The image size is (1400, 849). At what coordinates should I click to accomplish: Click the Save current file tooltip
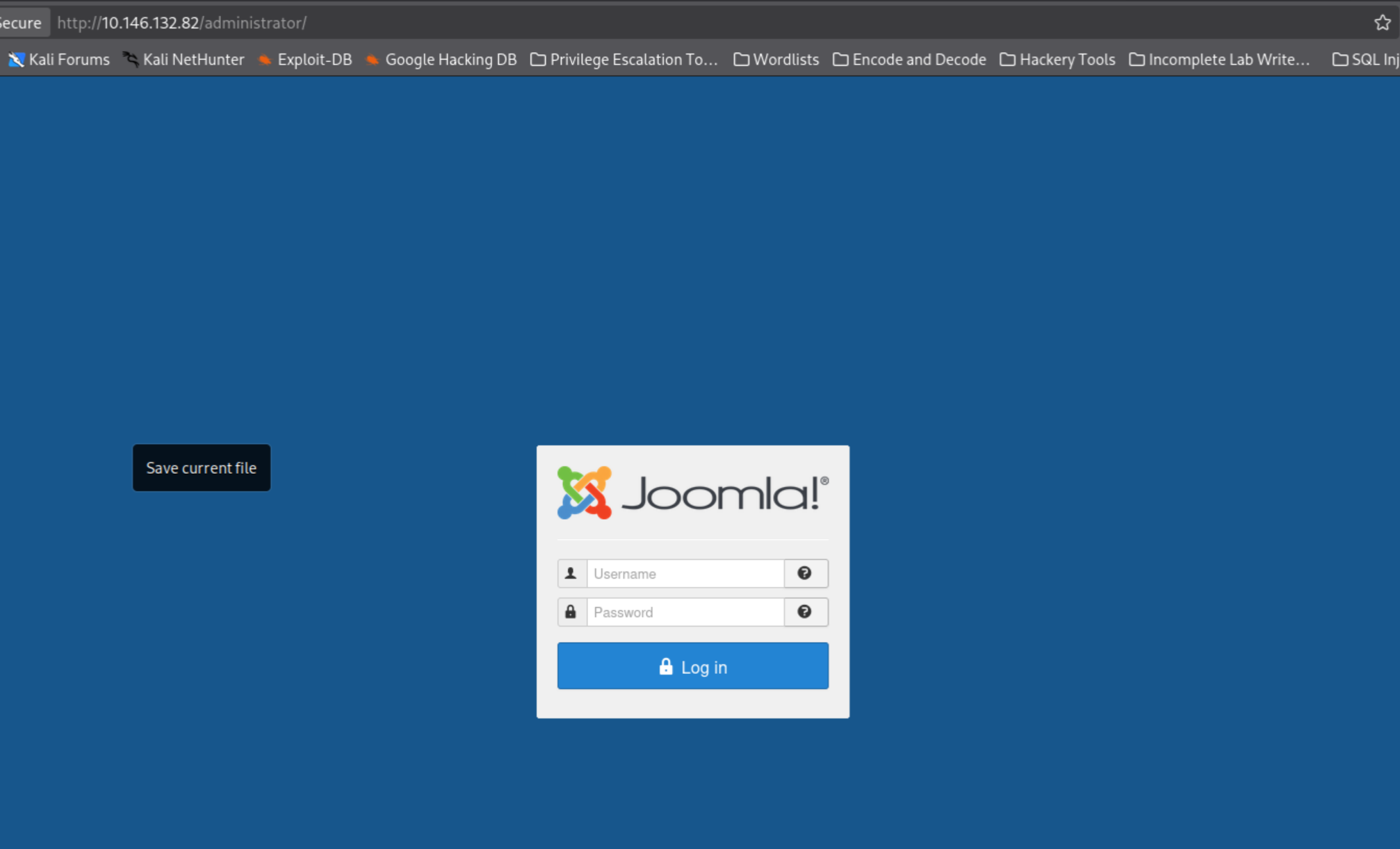coord(202,468)
